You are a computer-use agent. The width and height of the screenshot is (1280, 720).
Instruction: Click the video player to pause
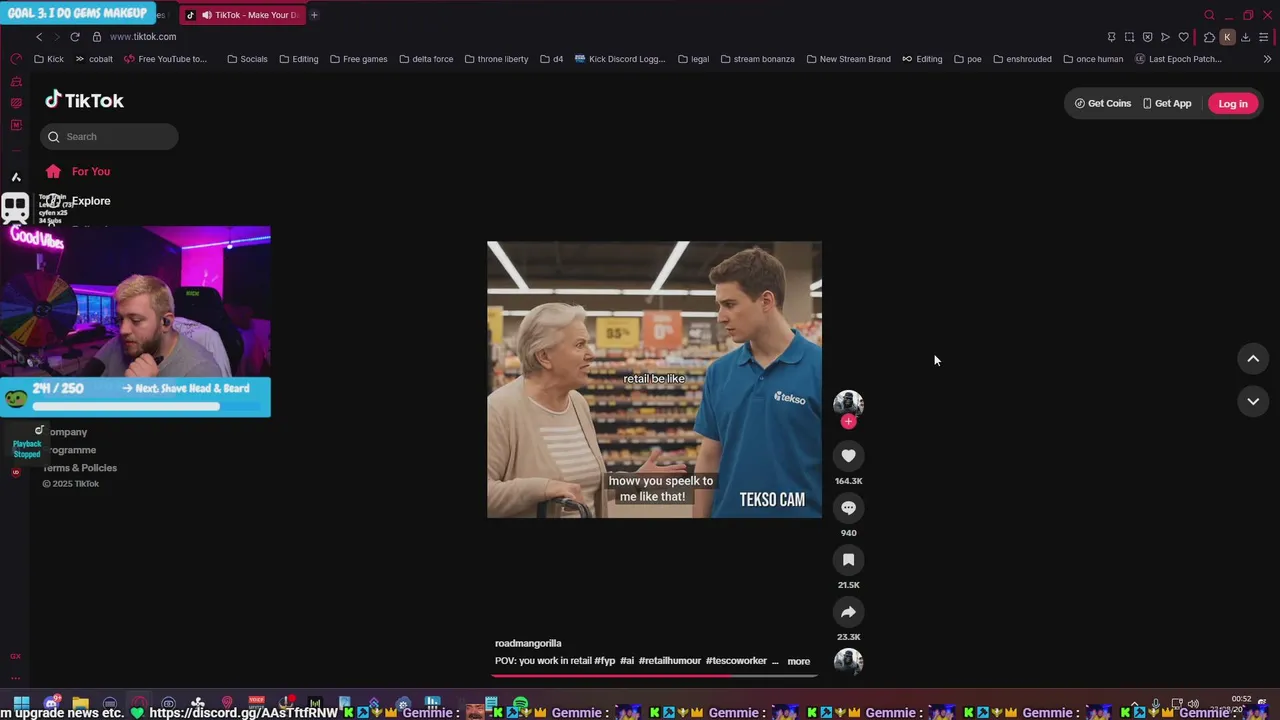coord(654,379)
